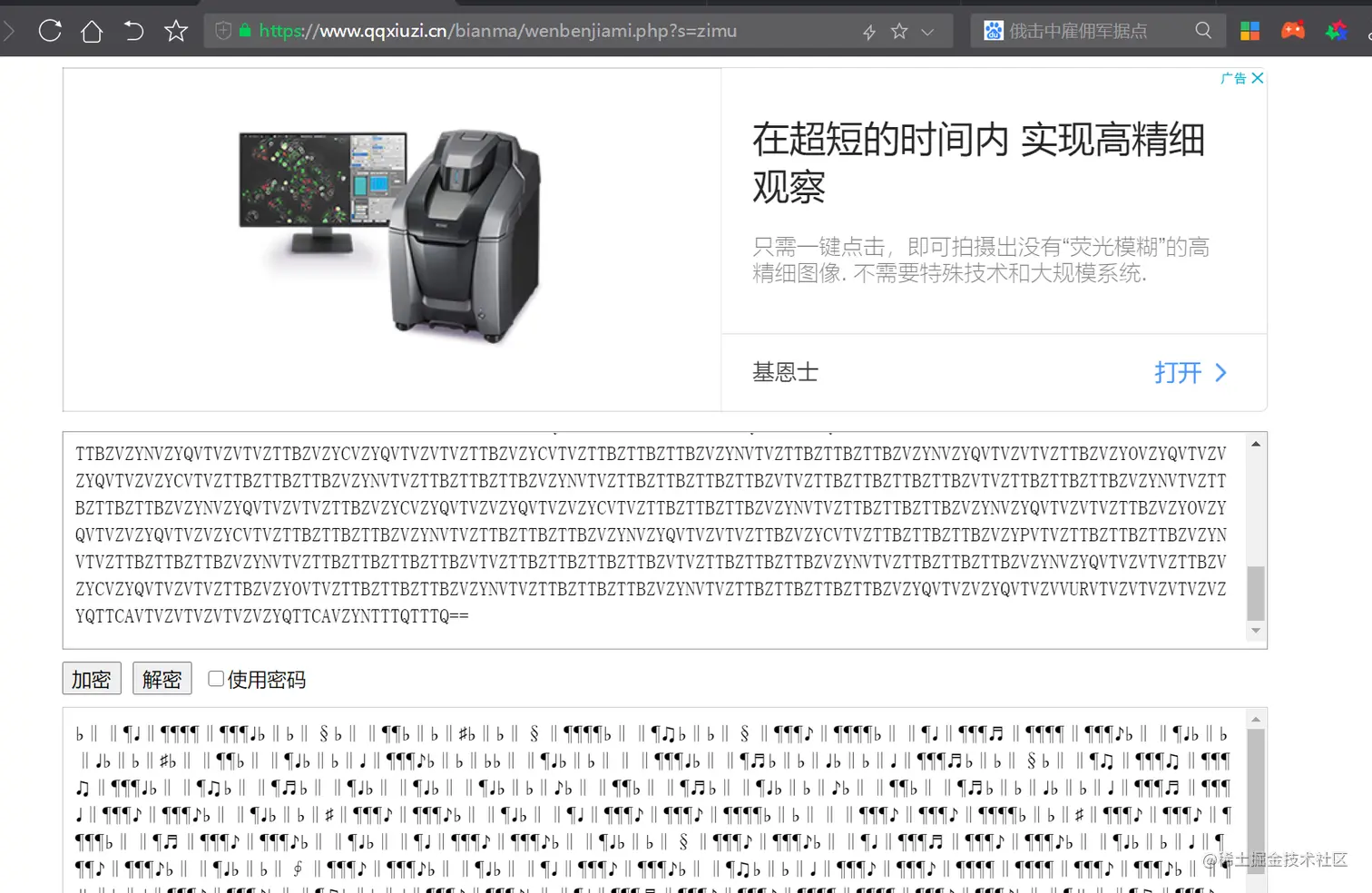Enable the 使用密码 checkbox
Screen dimensions: 1372x893
pos(216,678)
